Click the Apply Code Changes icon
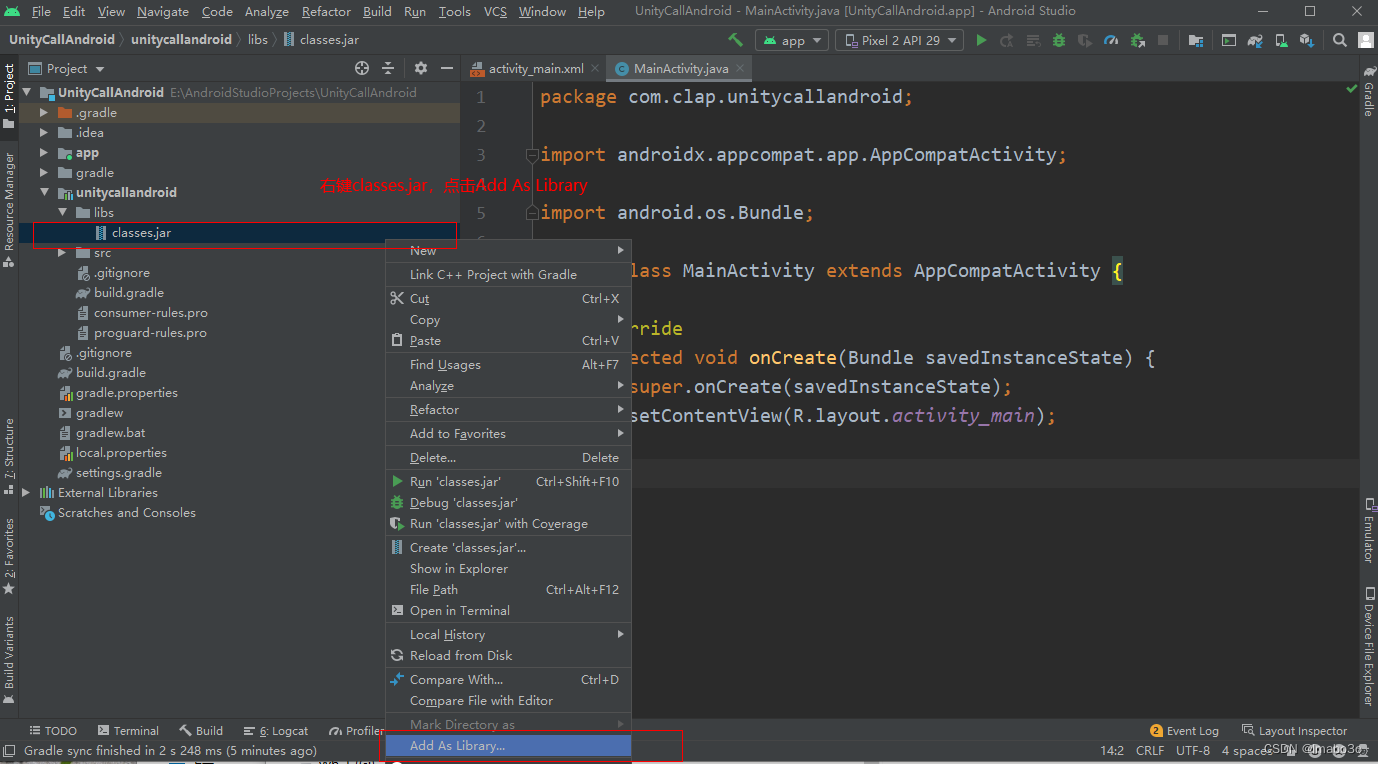This screenshot has height=764, width=1378. [x=1033, y=40]
